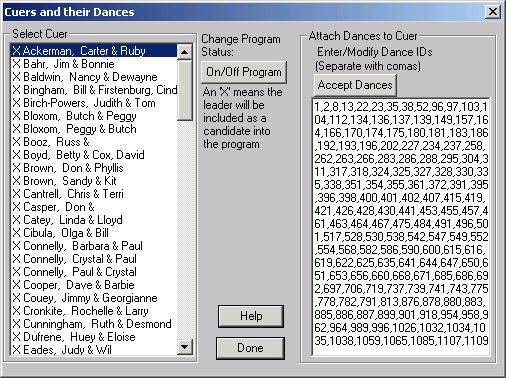The width and height of the screenshot is (506, 378).
Task: Select Connelly, Paul & Crystal
Action: pyautogui.click(x=94, y=272)
